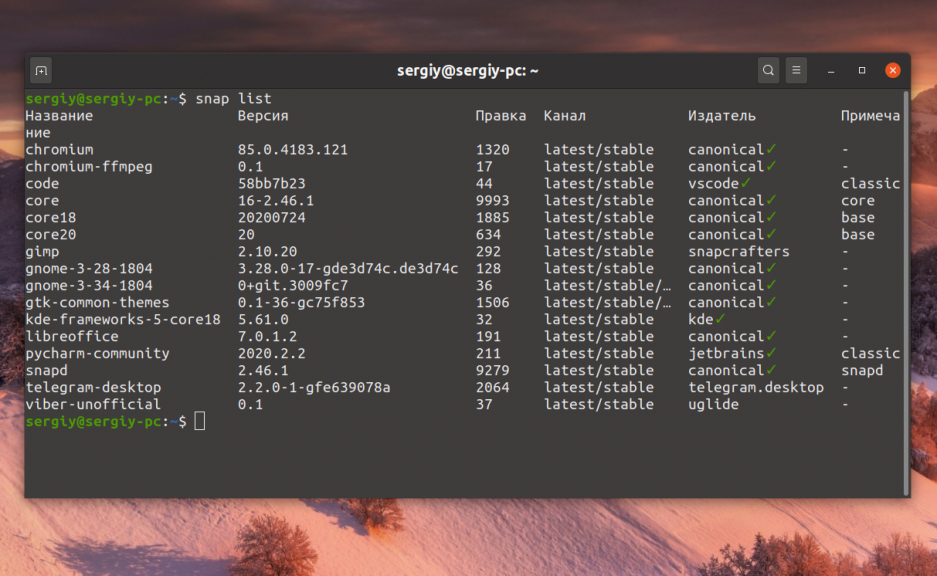Close the terminal with the red button
The height and width of the screenshot is (576, 937).
click(x=893, y=71)
